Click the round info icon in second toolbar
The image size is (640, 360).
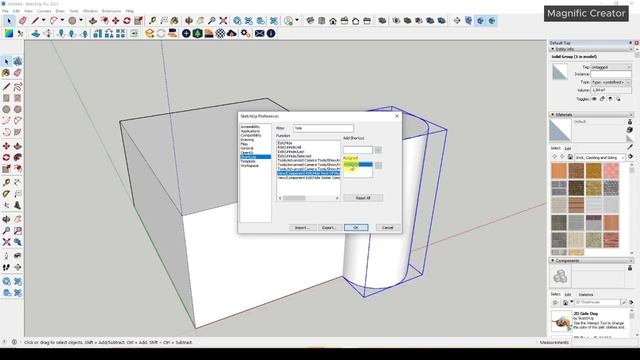[x=271, y=33]
